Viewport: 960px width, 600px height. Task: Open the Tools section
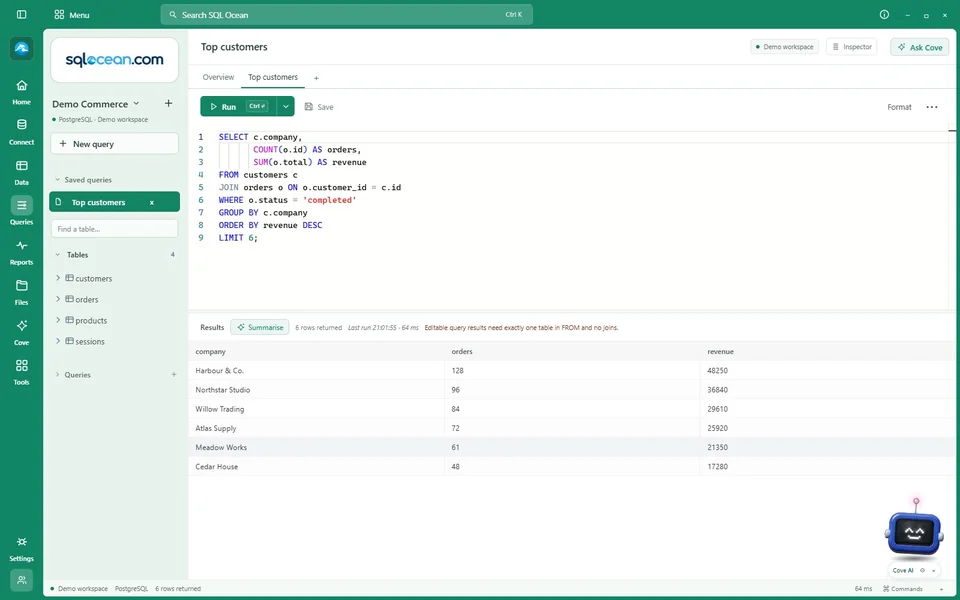pyautogui.click(x=21, y=372)
